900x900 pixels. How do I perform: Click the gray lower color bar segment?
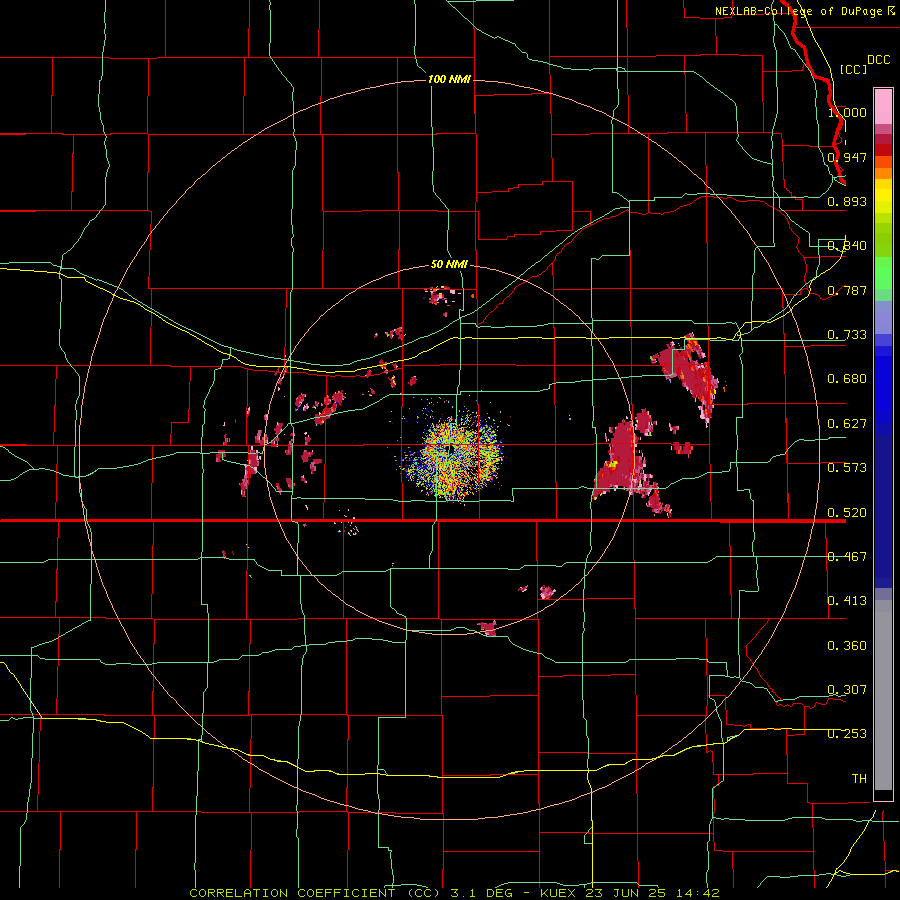[x=883, y=695]
